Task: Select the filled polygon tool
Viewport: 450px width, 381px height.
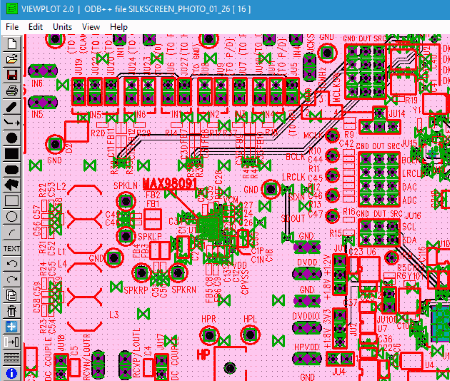Action: (12, 185)
